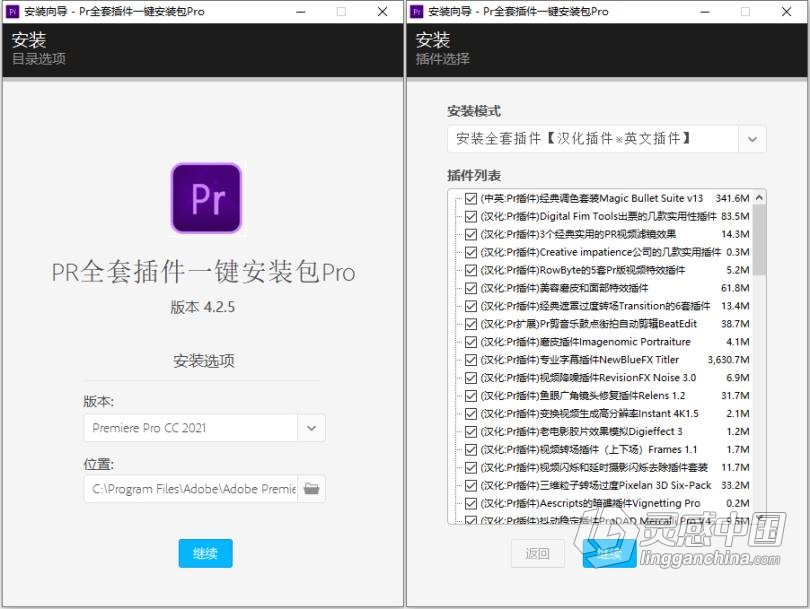Click the 3,630.7M size value
The height and width of the screenshot is (609, 810).
(x=728, y=360)
